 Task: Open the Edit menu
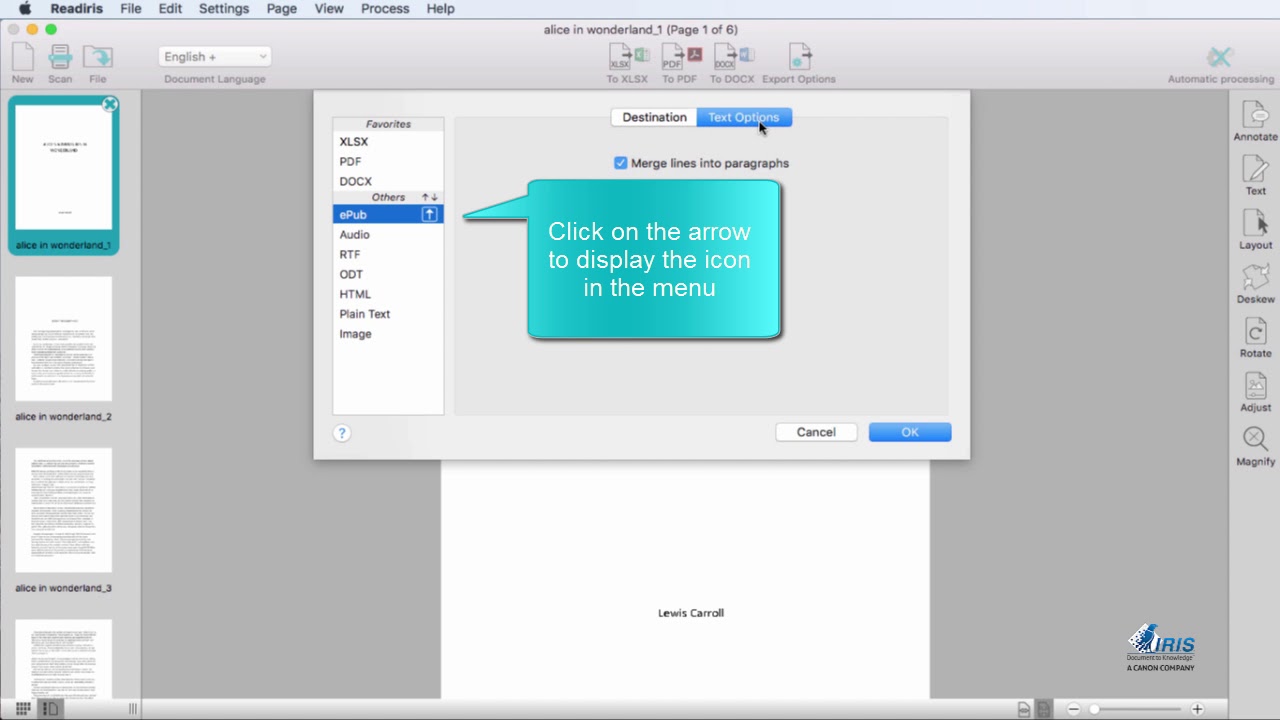pos(170,8)
